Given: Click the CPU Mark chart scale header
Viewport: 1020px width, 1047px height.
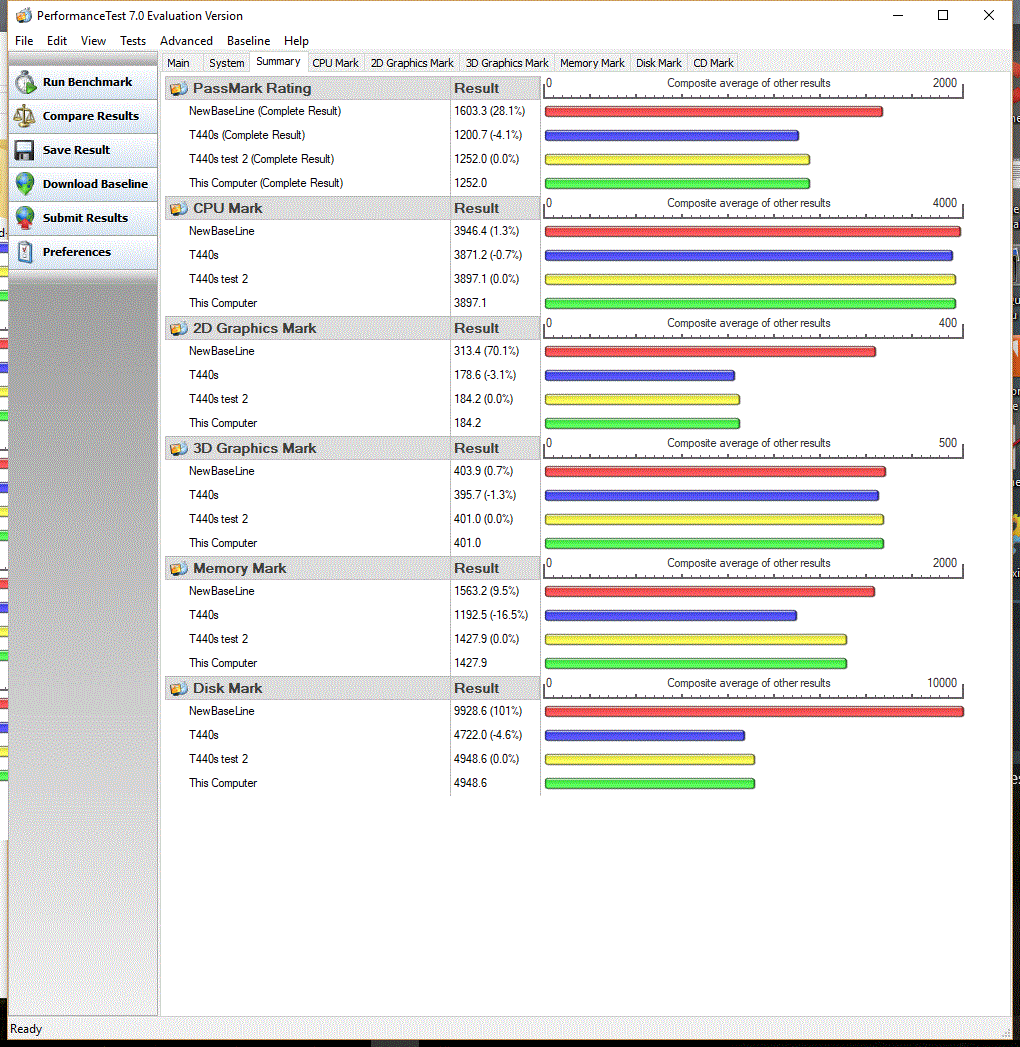Looking at the screenshot, I should tap(753, 208).
